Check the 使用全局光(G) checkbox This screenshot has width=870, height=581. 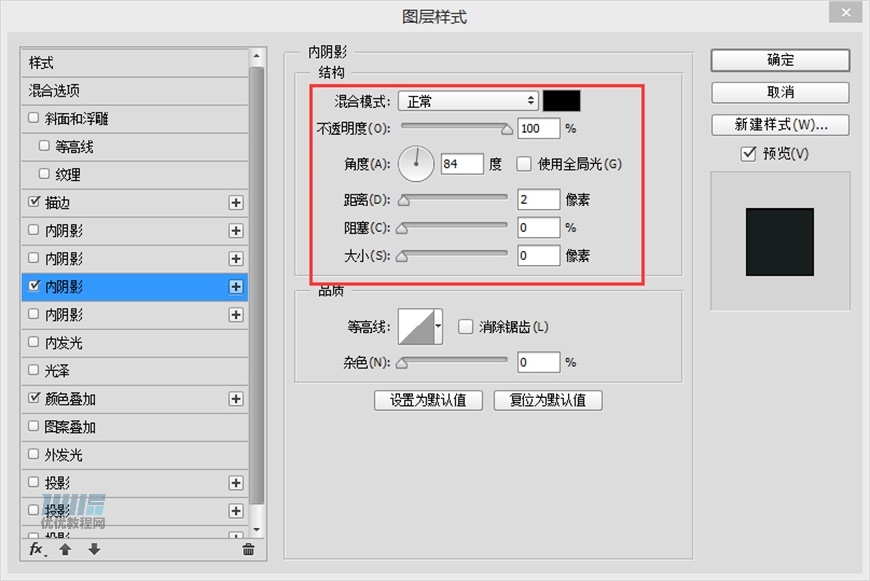[x=524, y=164]
